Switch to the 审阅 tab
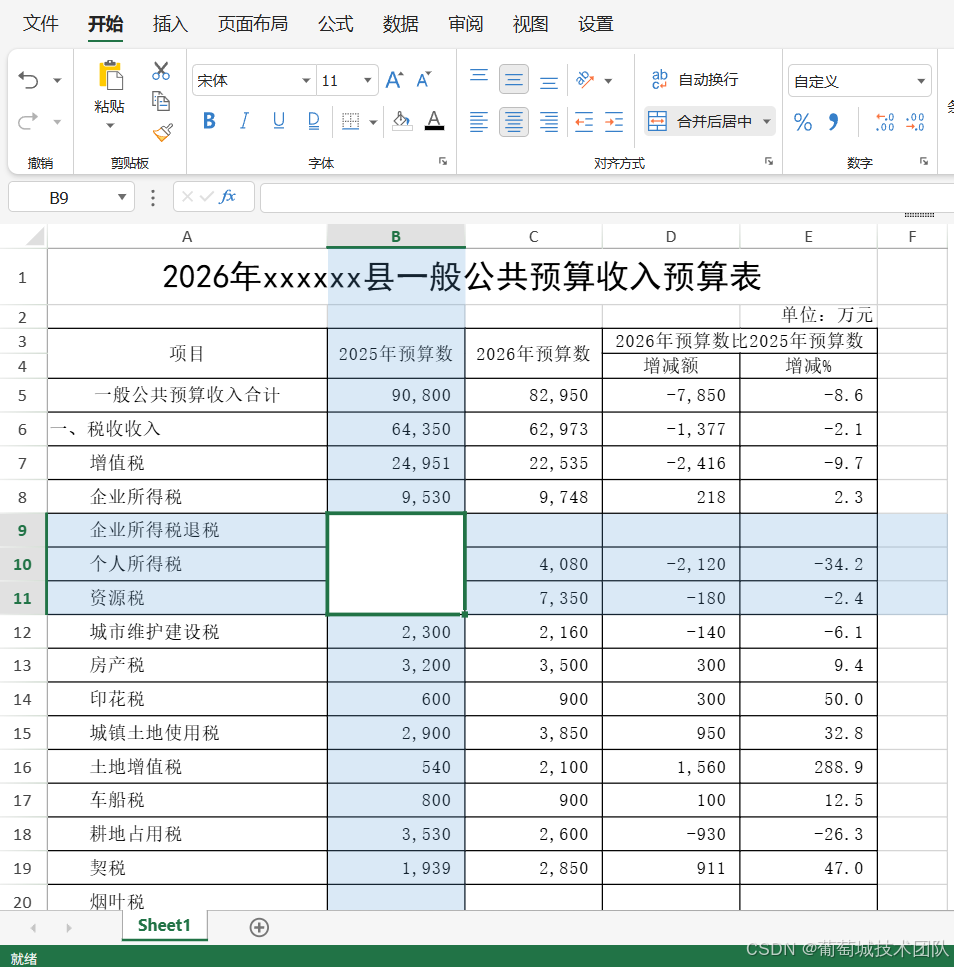 tap(466, 24)
